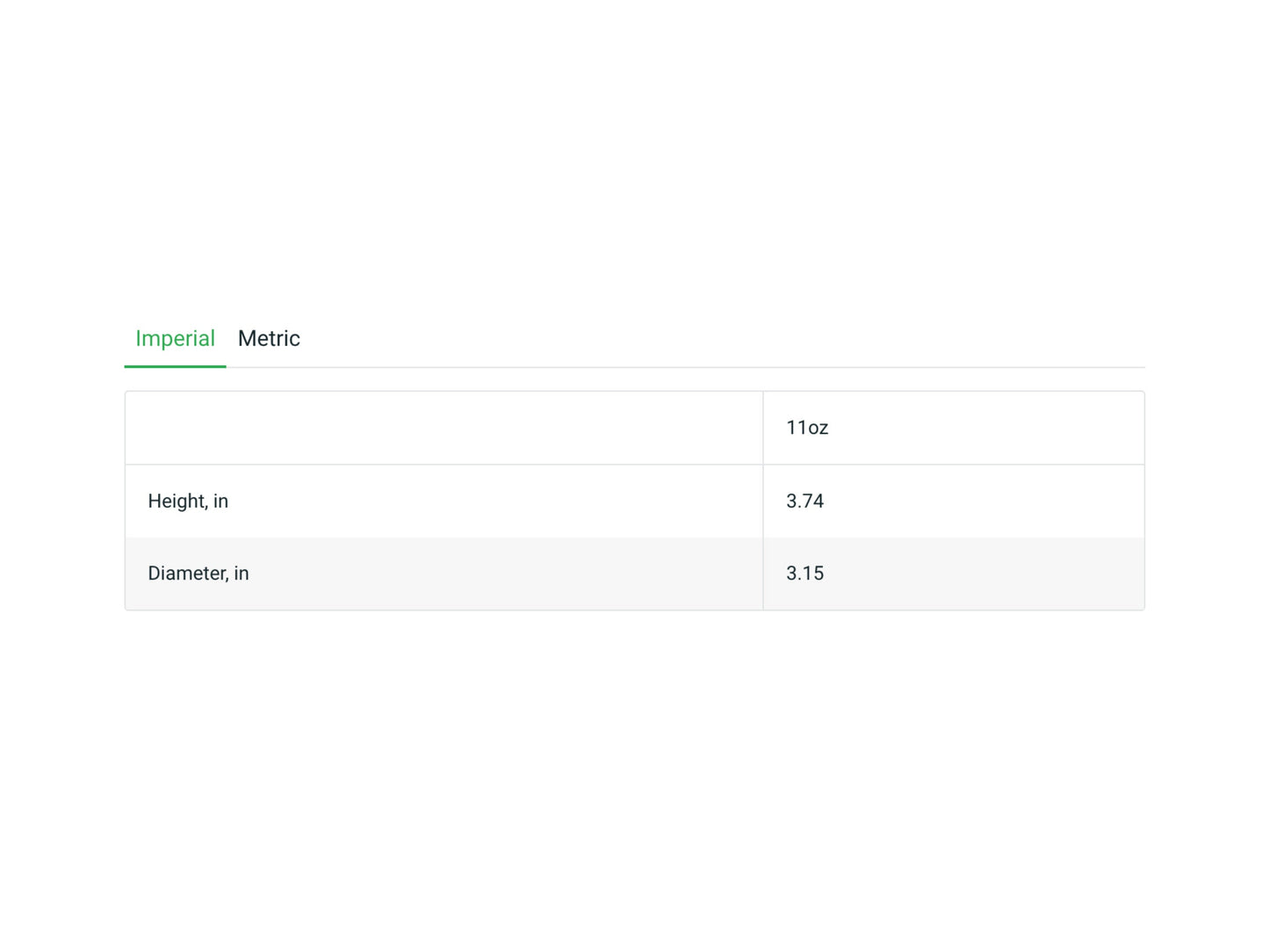This screenshot has width=1269, height=952.
Task: Click the Diameter, in row label
Action: pos(198,573)
